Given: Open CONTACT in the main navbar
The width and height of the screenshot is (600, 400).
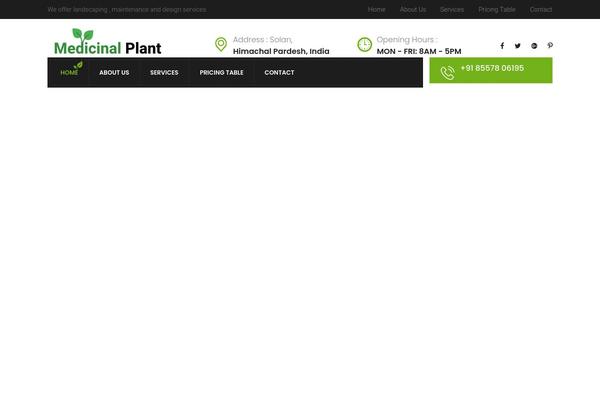Looking at the screenshot, I should (279, 72).
